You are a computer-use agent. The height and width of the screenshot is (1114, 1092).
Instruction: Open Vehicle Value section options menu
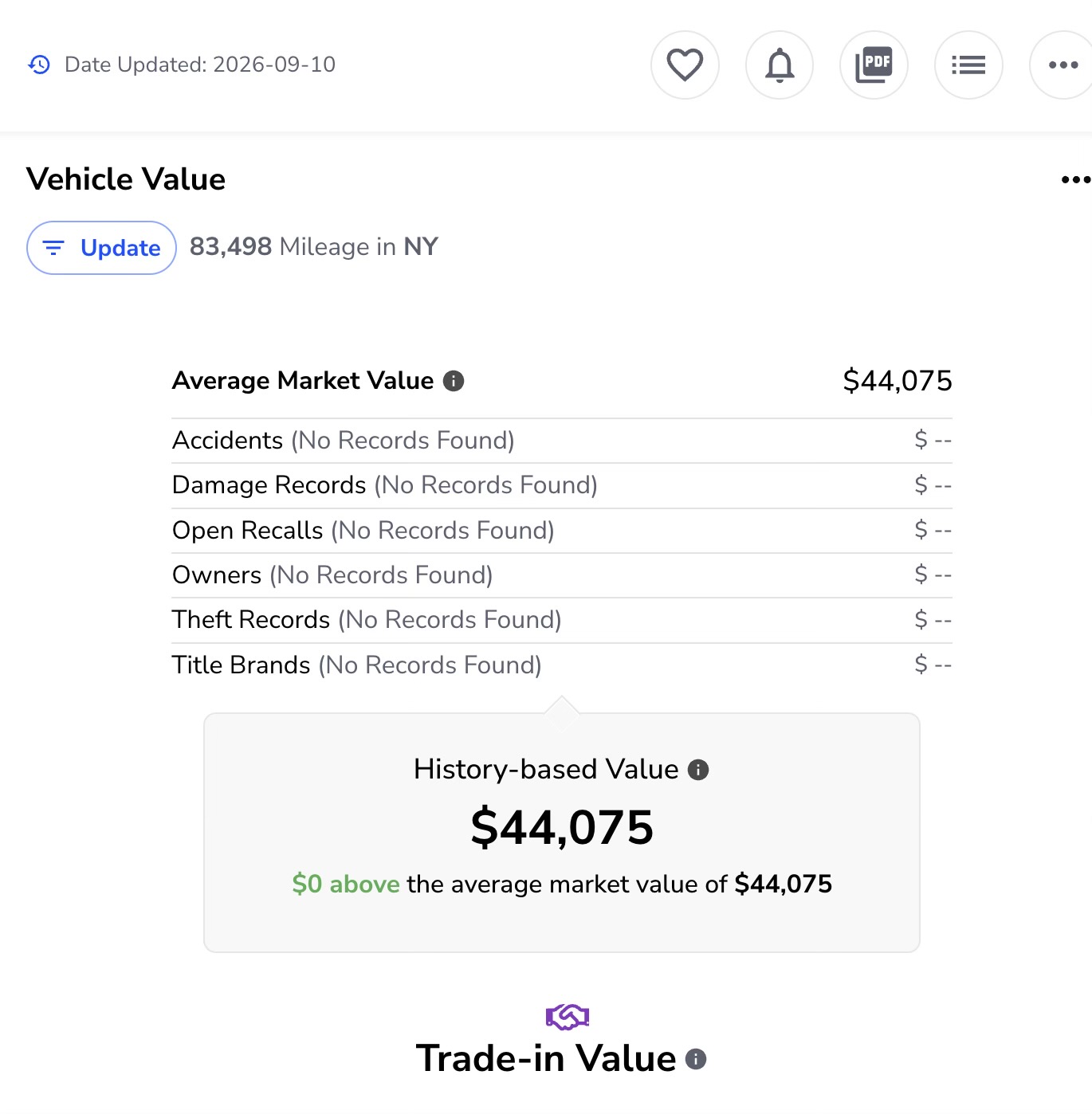click(x=1075, y=180)
